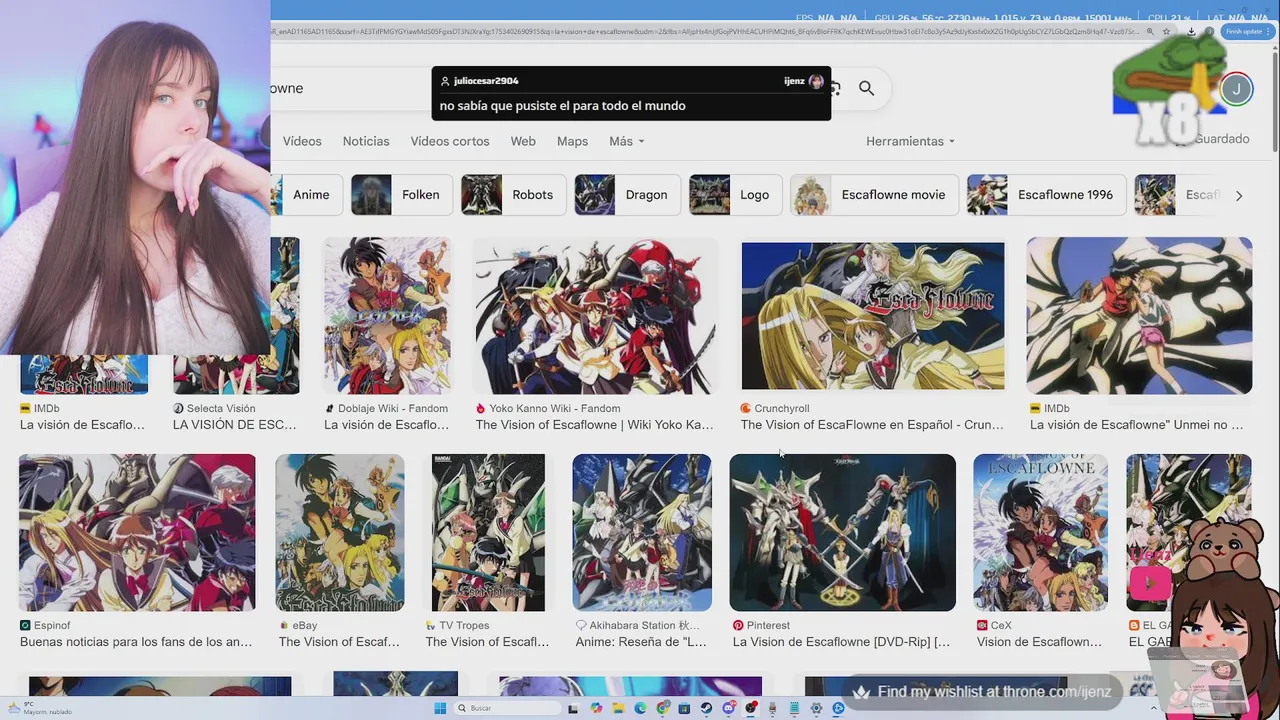Open the CeX image thumbnail
Screen dimensions: 1280x720
click(1040, 532)
